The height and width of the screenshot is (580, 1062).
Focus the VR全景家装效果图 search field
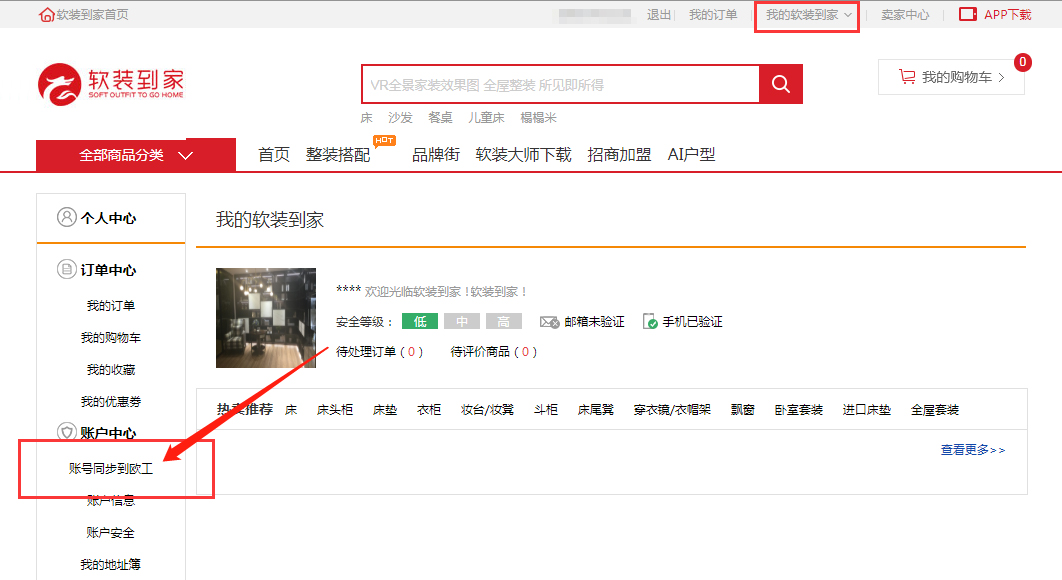click(x=560, y=85)
